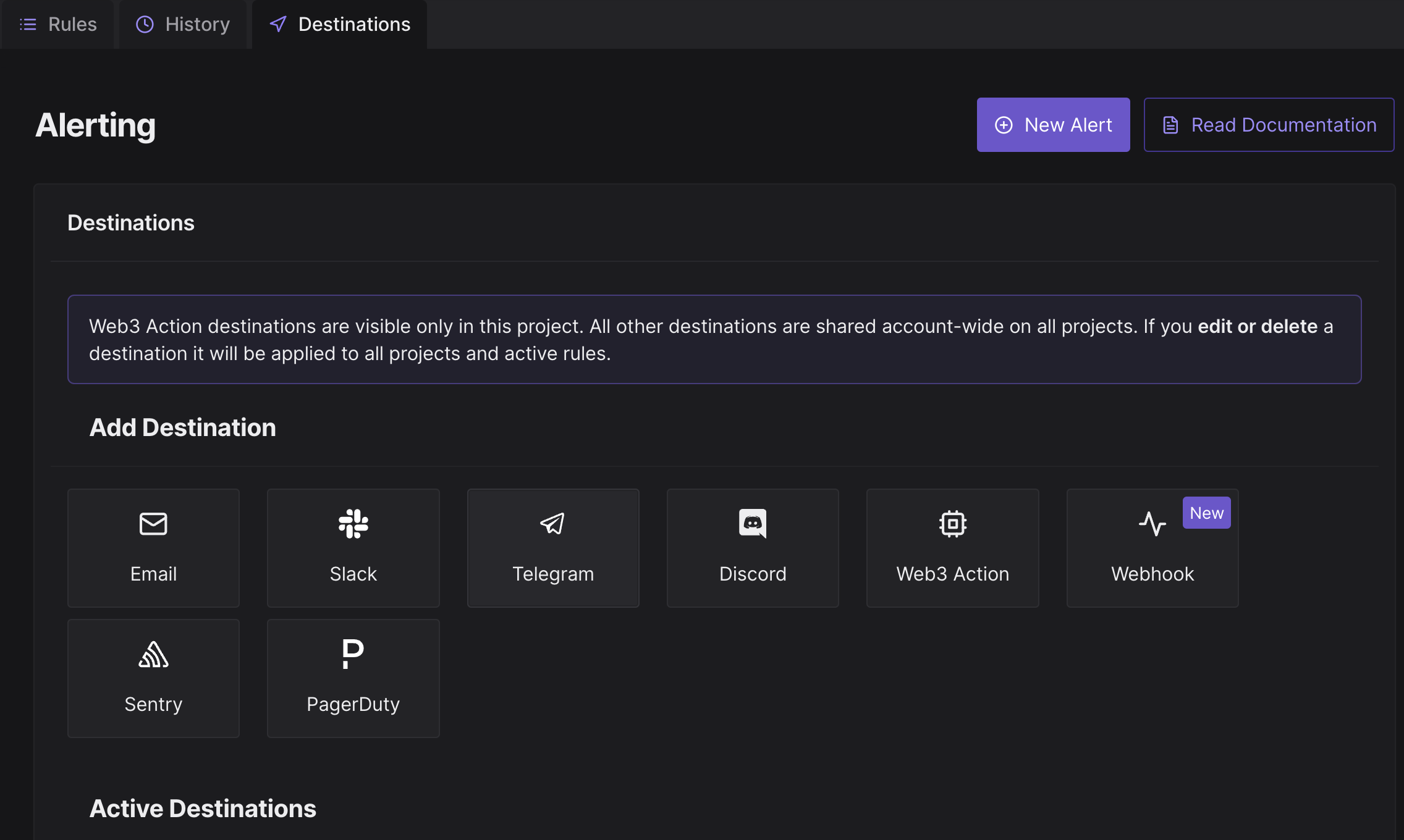The image size is (1404, 840).
Task: Click the Read Documentation file icon
Action: click(1171, 125)
